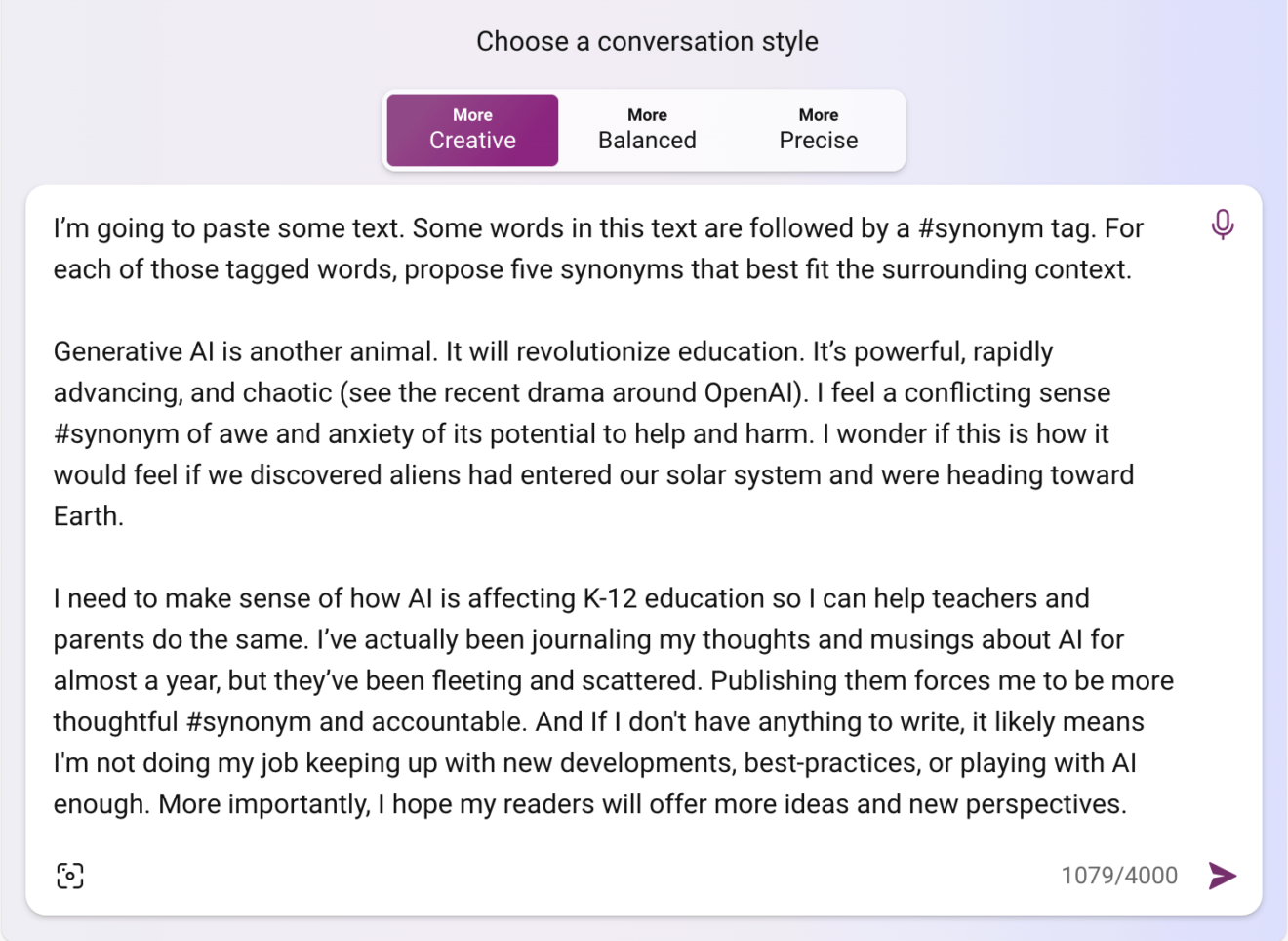Switch to More Balanced conversation style
Viewport: 1288px width, 941px height.
pos(647,130)
